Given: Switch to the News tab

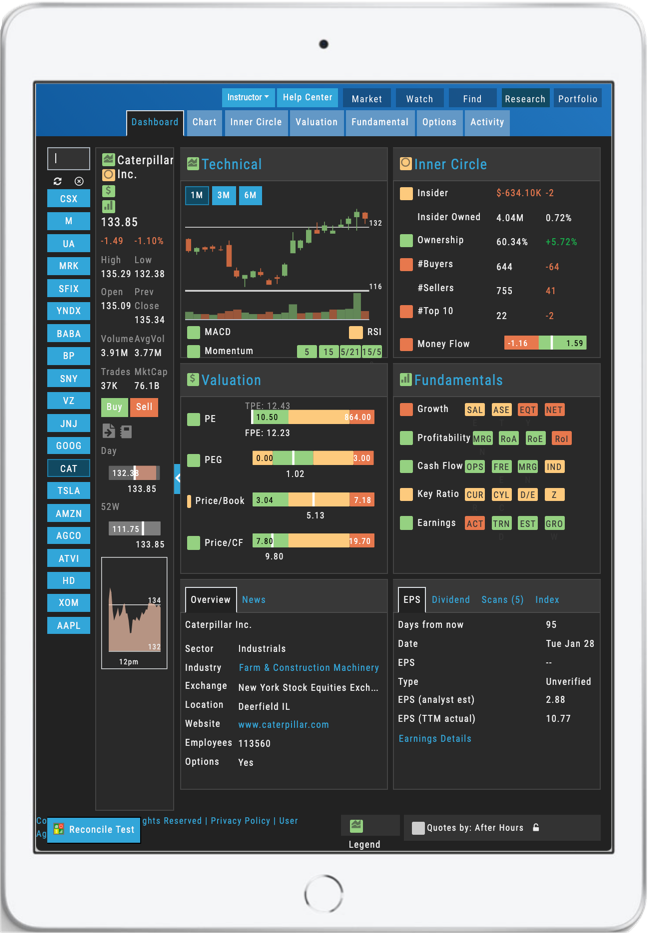Looking at the screenshot, I should pos(254,600).
